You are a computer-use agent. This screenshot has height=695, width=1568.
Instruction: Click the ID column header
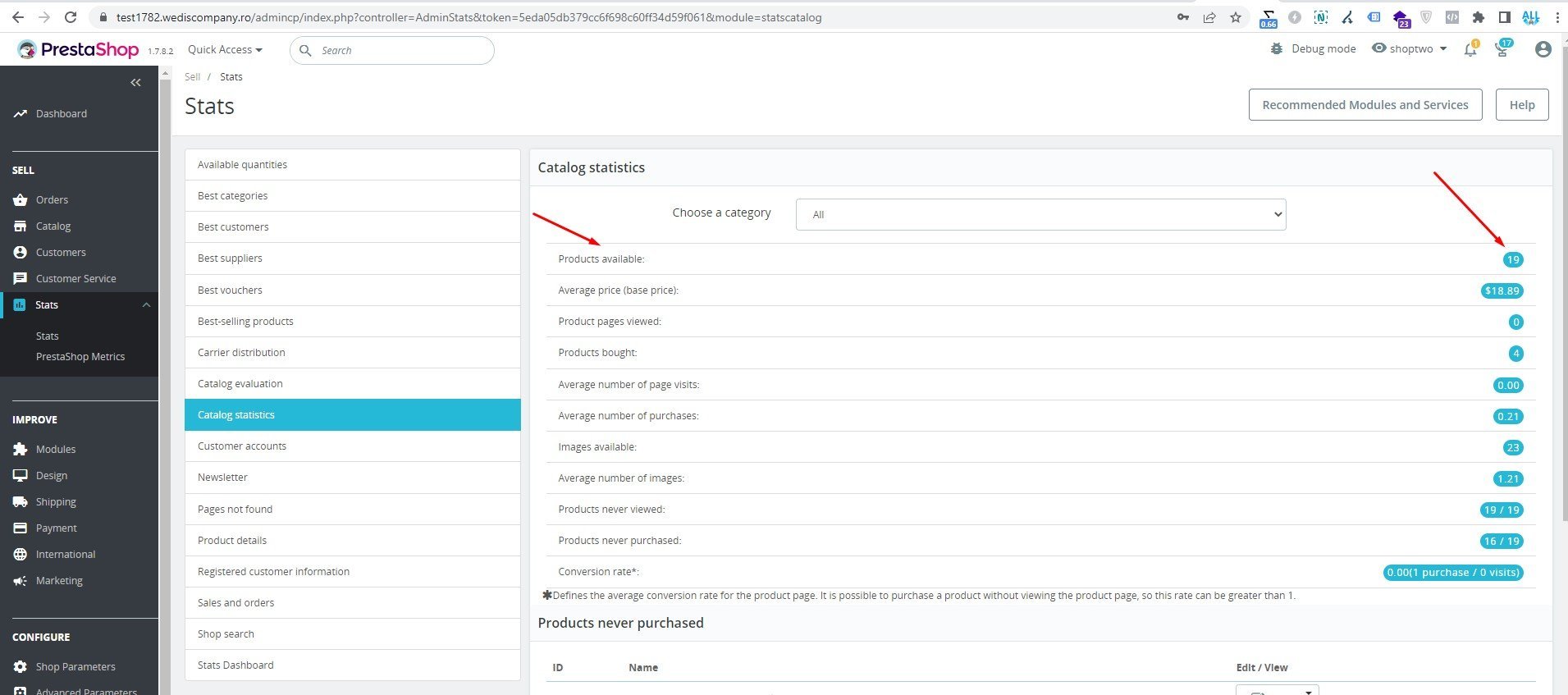(558, 667)
